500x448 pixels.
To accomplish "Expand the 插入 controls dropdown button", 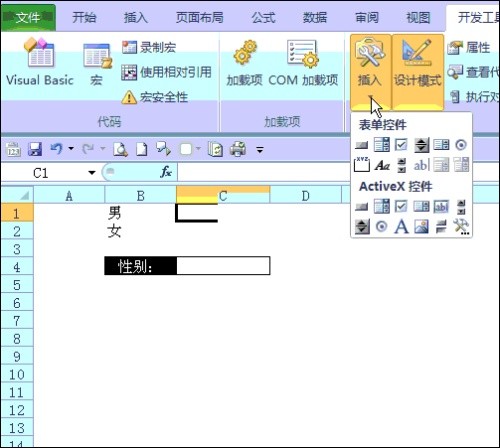I will coord(370,71).
